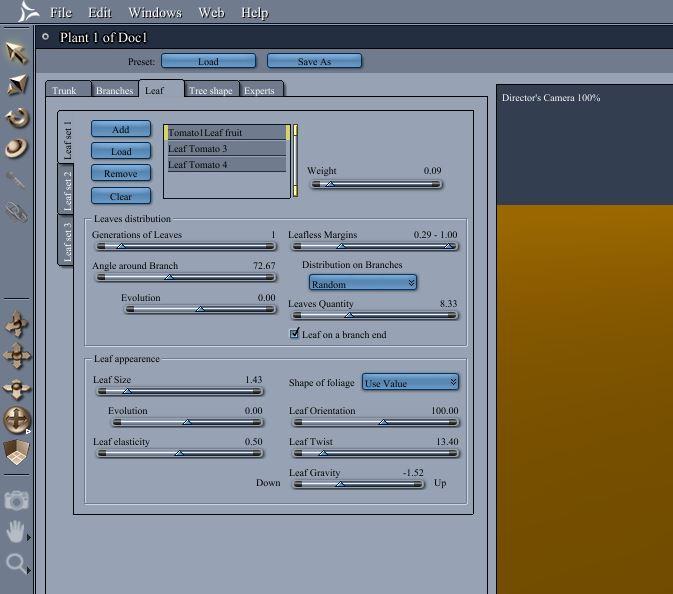Click the round track cross icon
Screen dimensions: 673x594
point(17,419)
